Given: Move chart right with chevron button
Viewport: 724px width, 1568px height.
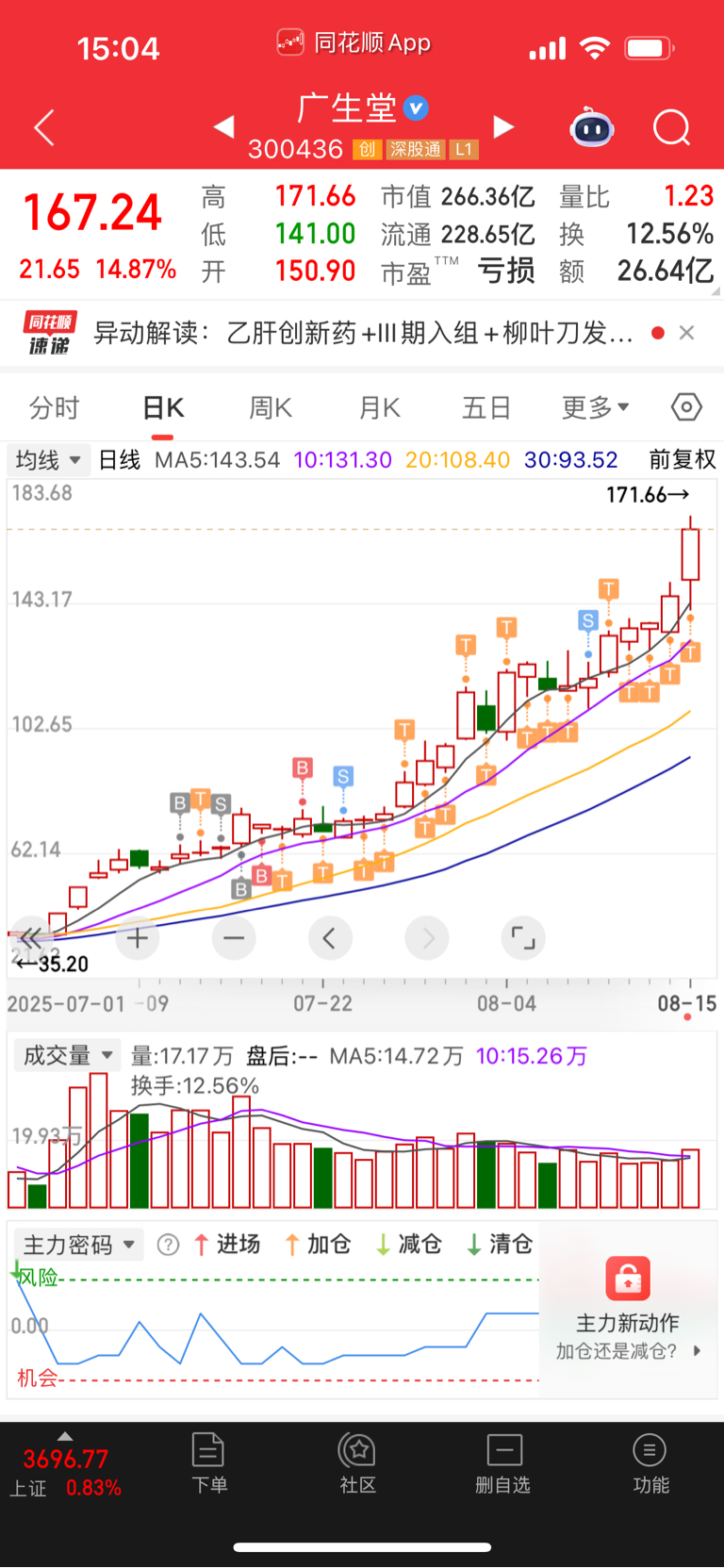Looking at the screenshot, I should 427,938.
